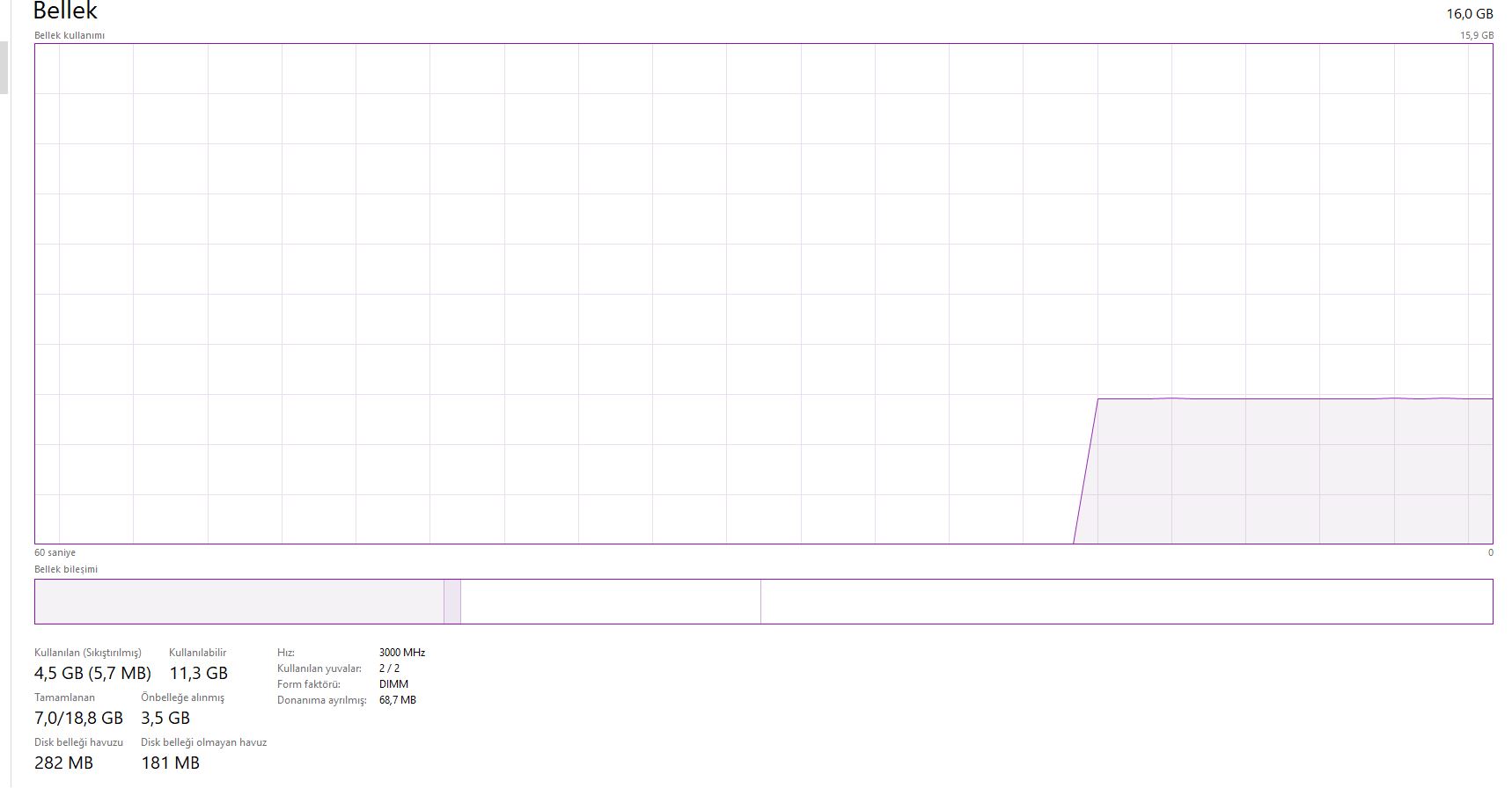Click the Donanıma ayrılmış 68,7 MB value
This screenshot has height=796, width=1512.
click(397, 700)
